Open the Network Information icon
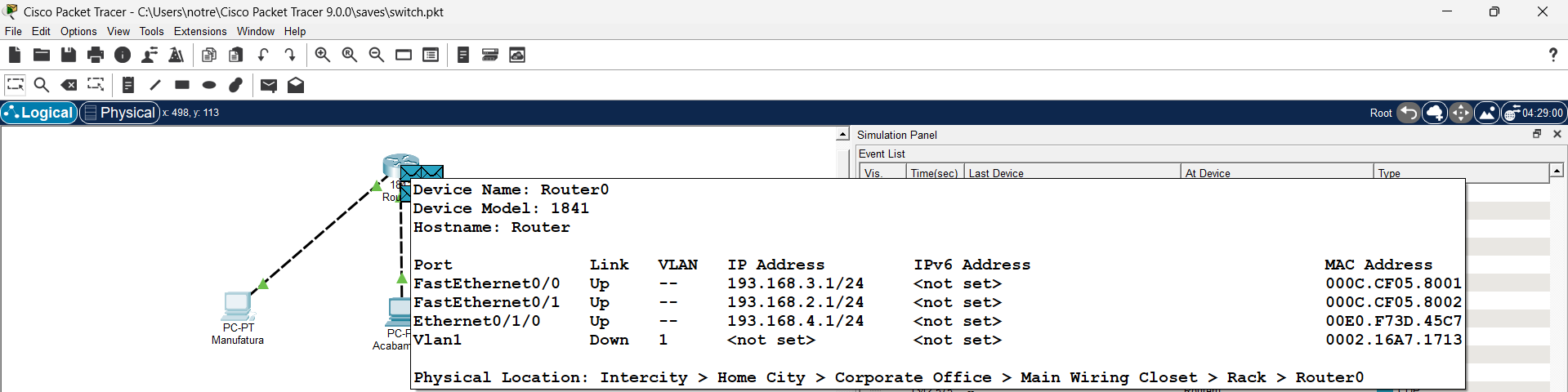Viewport: 1568px width, 392px height. click(x=123, y=55)
